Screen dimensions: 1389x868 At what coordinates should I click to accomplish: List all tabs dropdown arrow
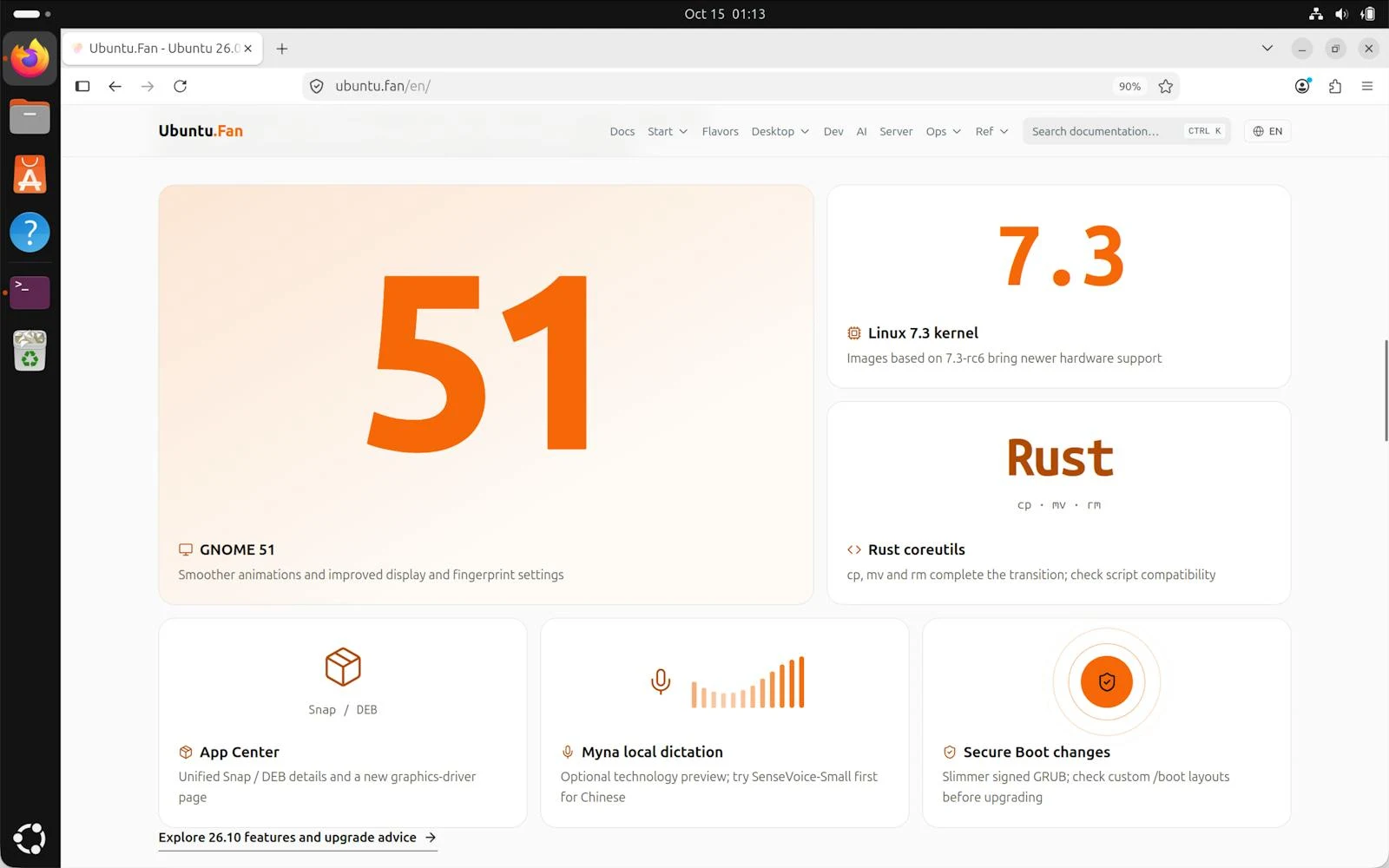pyautogui.click(x=1267, y=49)
